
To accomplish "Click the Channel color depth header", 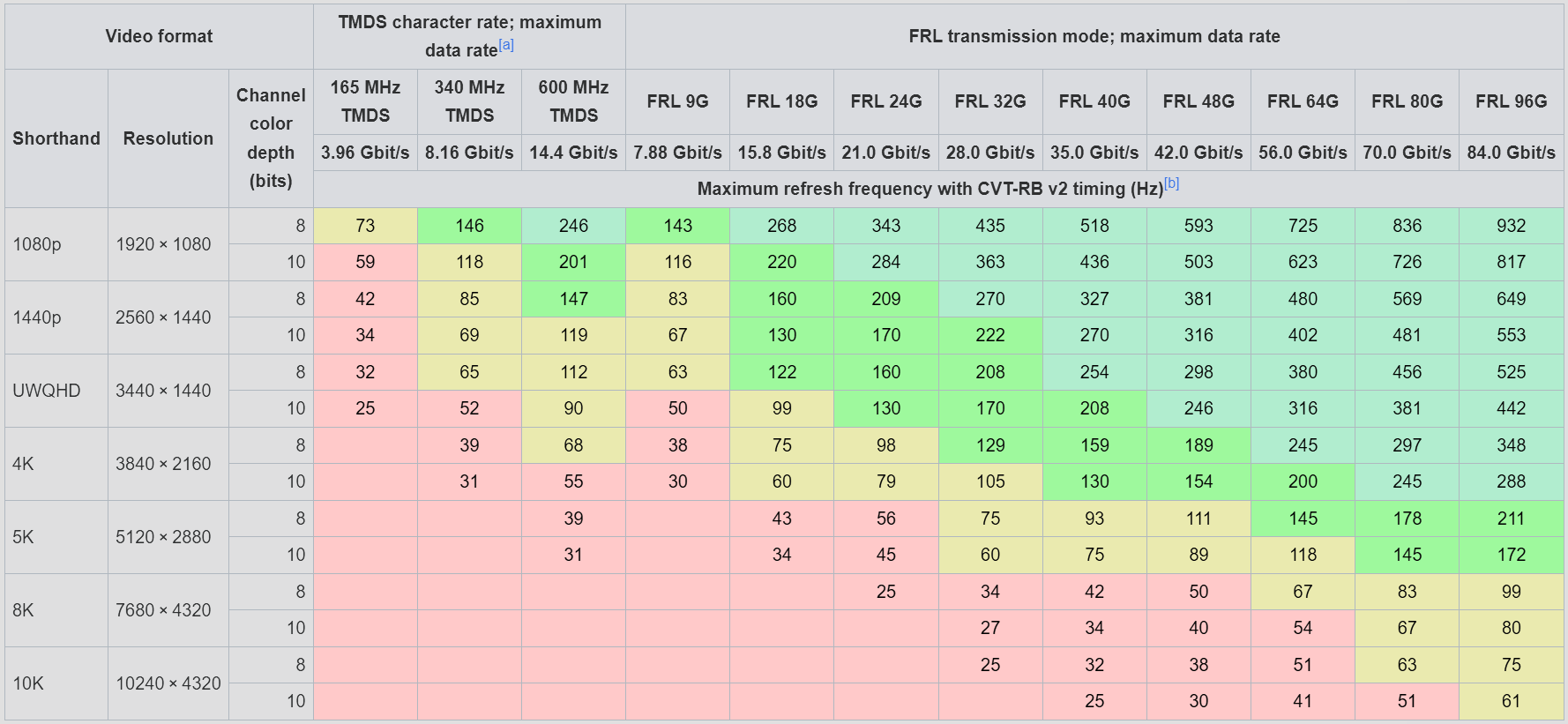I will [271, 138].
